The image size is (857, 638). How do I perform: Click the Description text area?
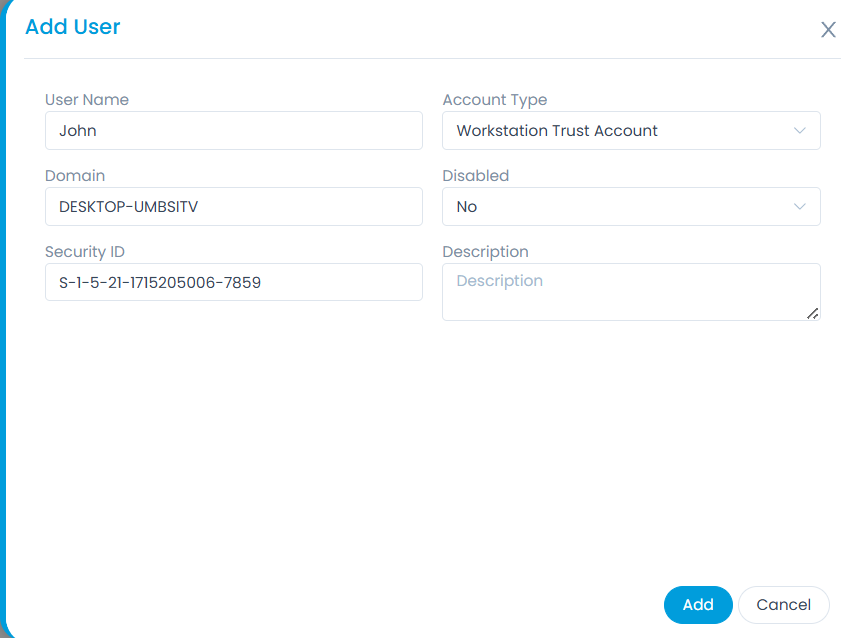point(631,291)
